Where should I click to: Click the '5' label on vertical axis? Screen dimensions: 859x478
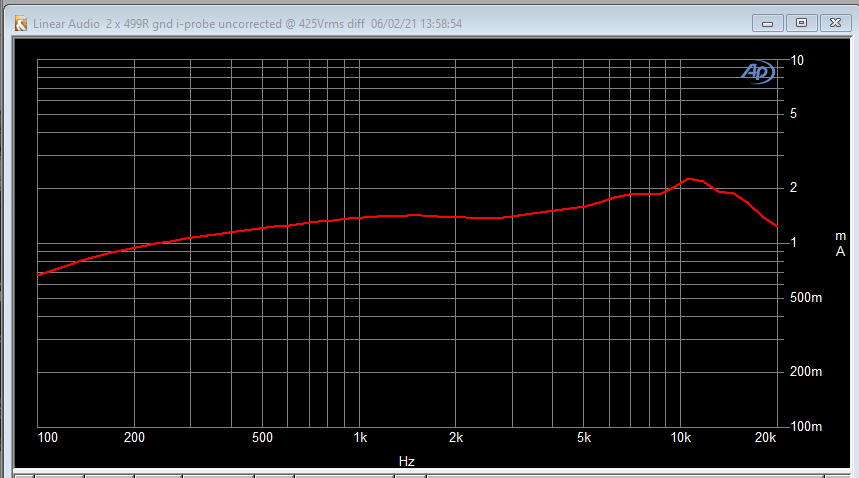pyautogui.click(x=793, y=114)
